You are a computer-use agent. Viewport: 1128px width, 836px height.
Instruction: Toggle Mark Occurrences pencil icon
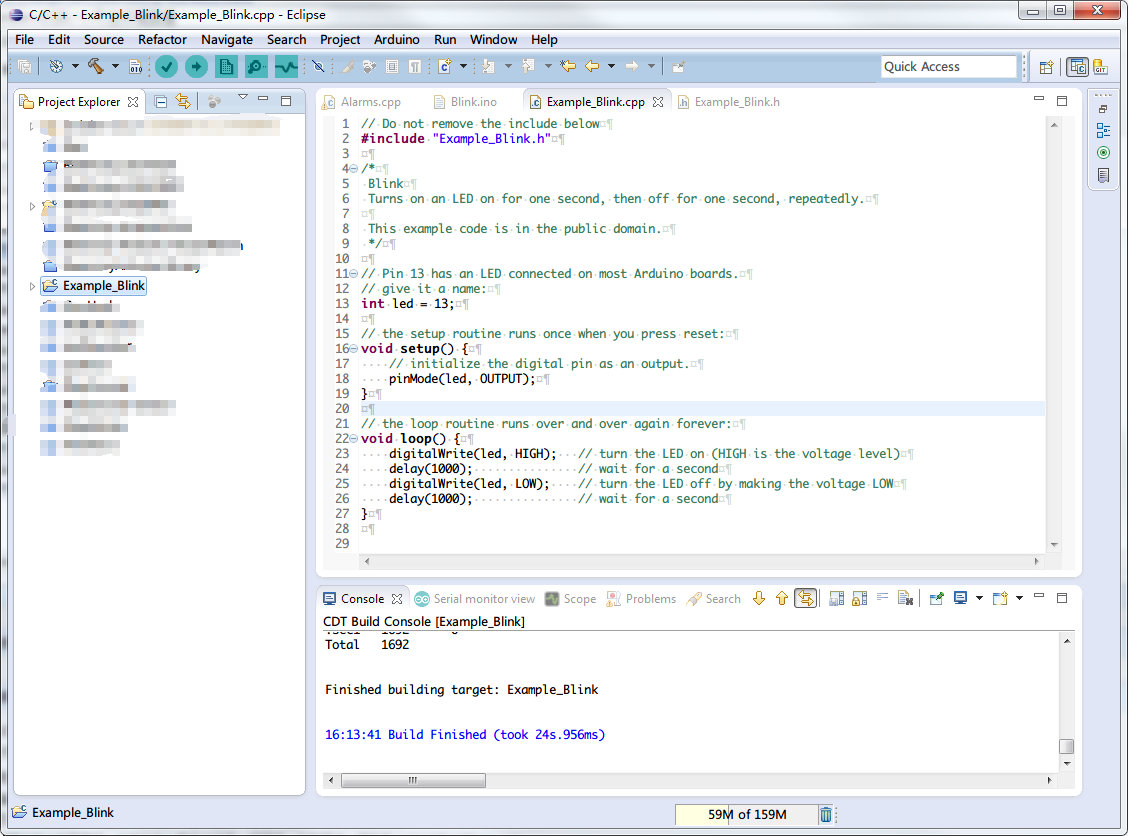(348, 67)
